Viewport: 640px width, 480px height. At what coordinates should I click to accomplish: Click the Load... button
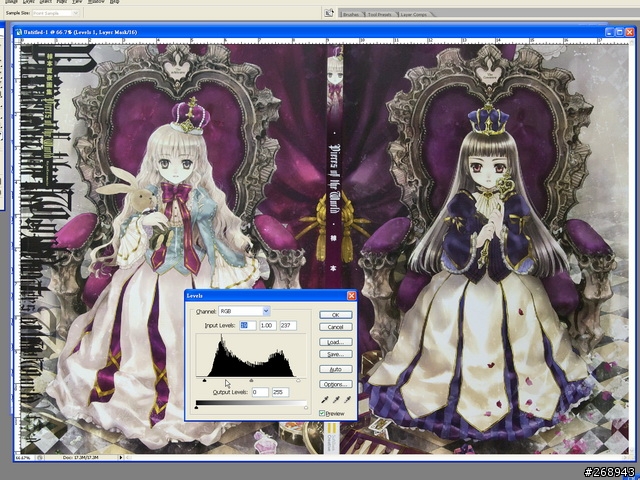click(336, 342)
